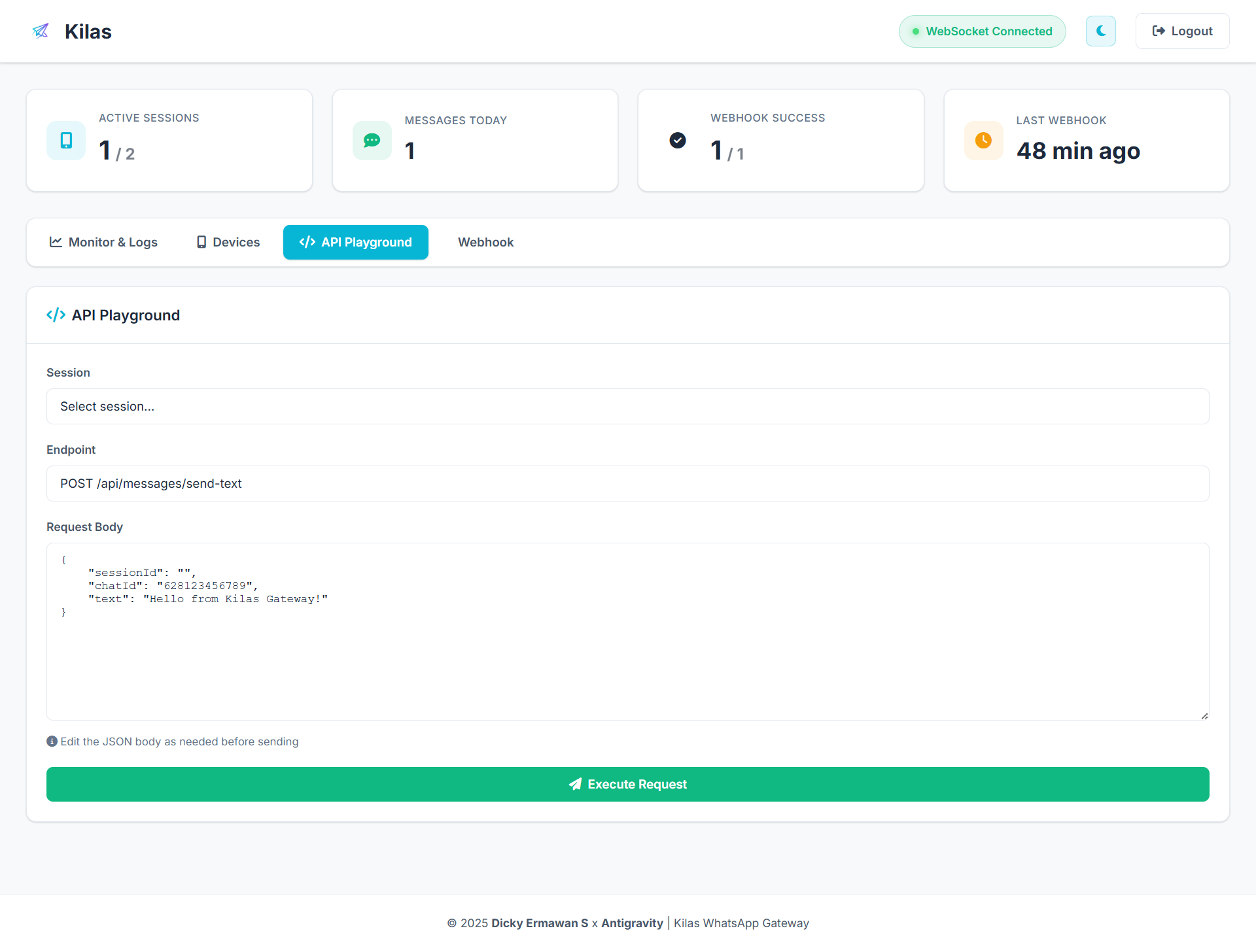The image size is (1256, 952).
Task: Click the '48 min ago' value
Action: (1078, 151)
